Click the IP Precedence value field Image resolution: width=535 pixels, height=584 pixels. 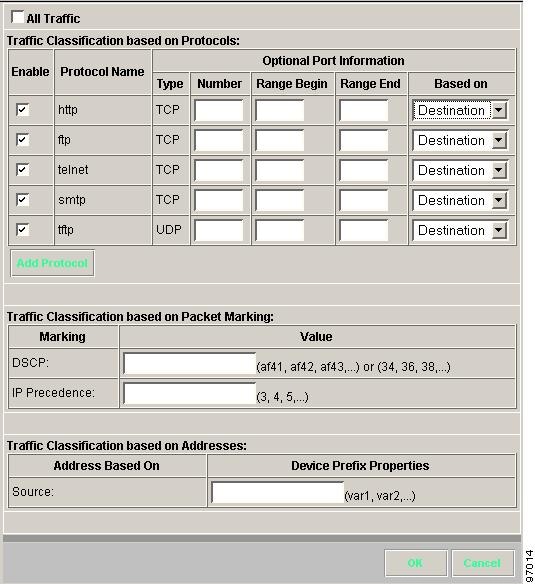click(190, 394)
